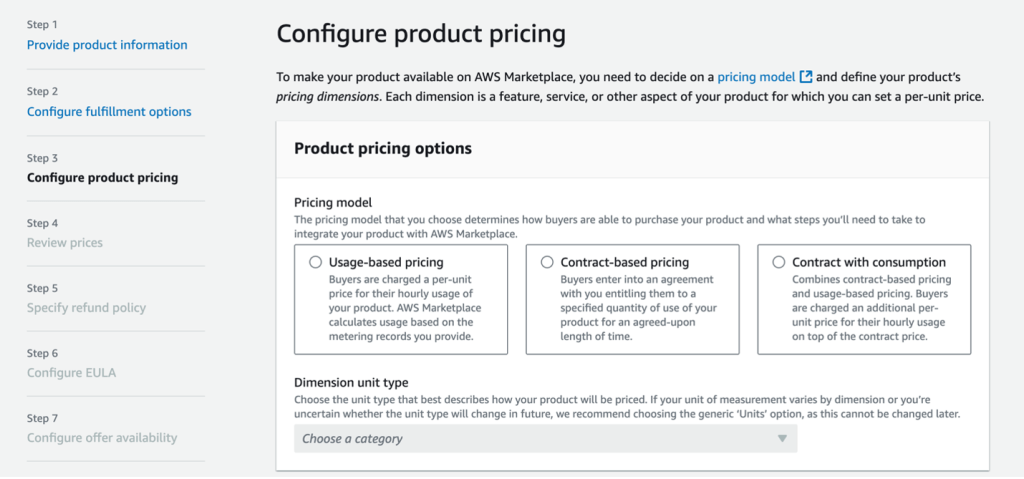Image resolution: width=1024 pixels, height=479 pixels.
Task: Click the dropdown arrow in Choose a category
Action: click(782, 439)
